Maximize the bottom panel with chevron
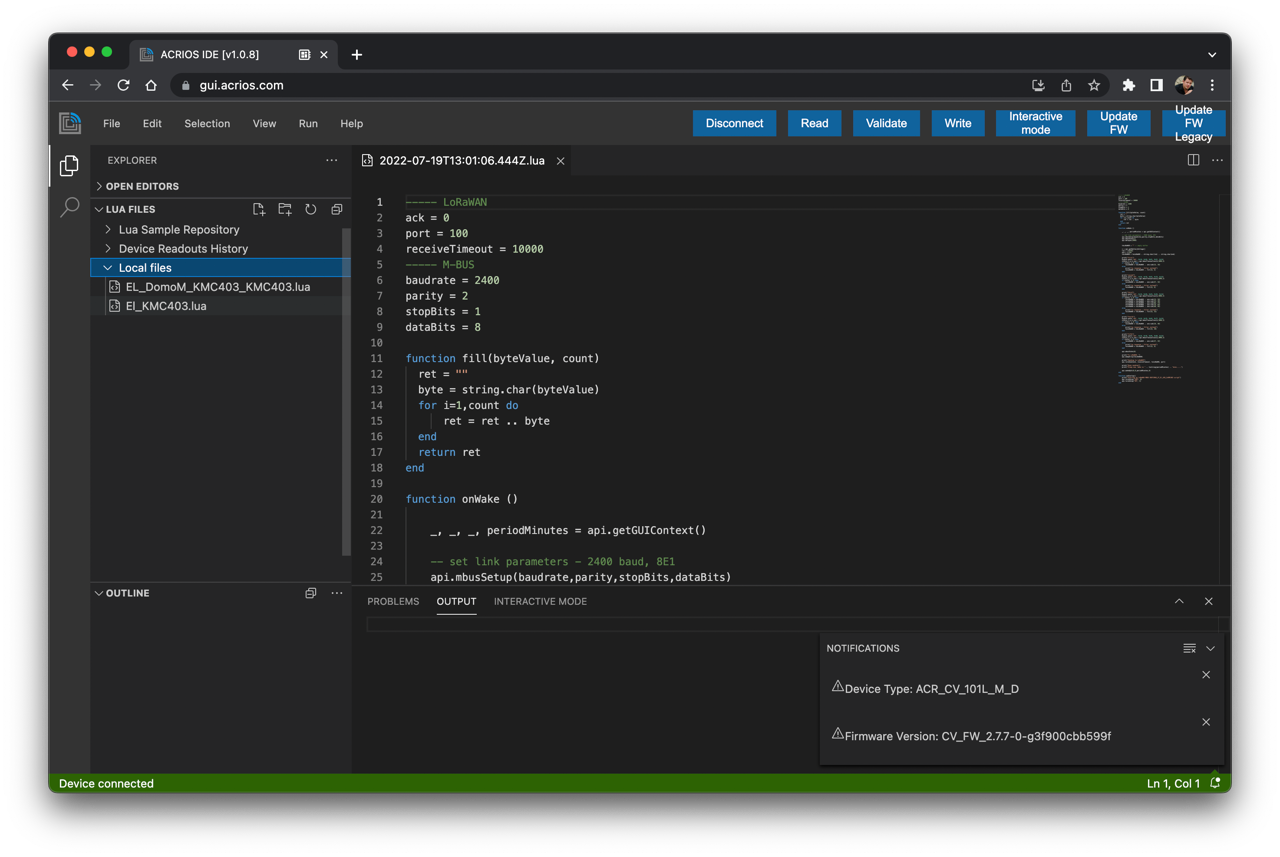Viewport: 1280px width, 857px height. 1179,601
